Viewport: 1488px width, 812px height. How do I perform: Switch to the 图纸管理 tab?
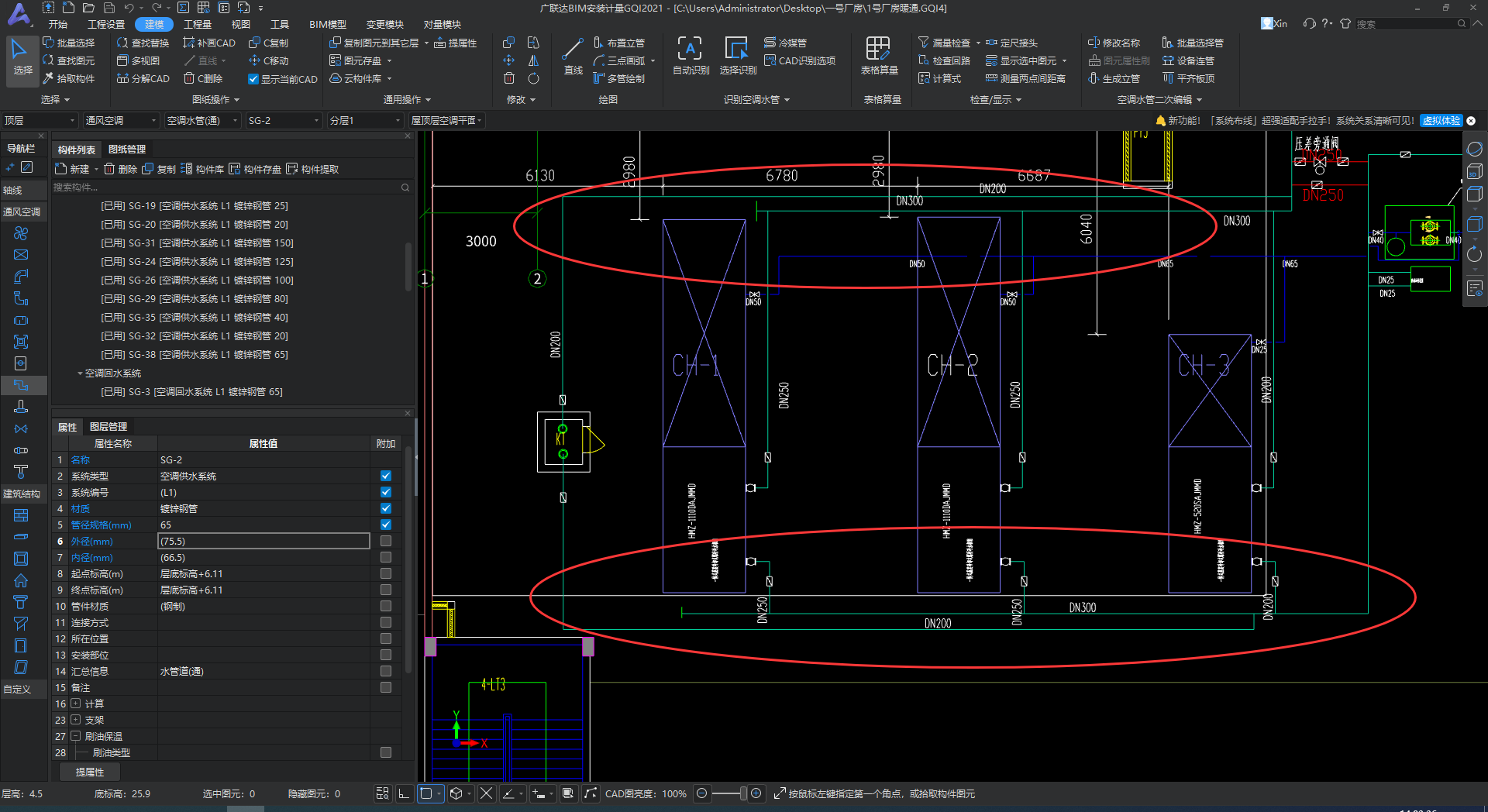tap(127, 150)
